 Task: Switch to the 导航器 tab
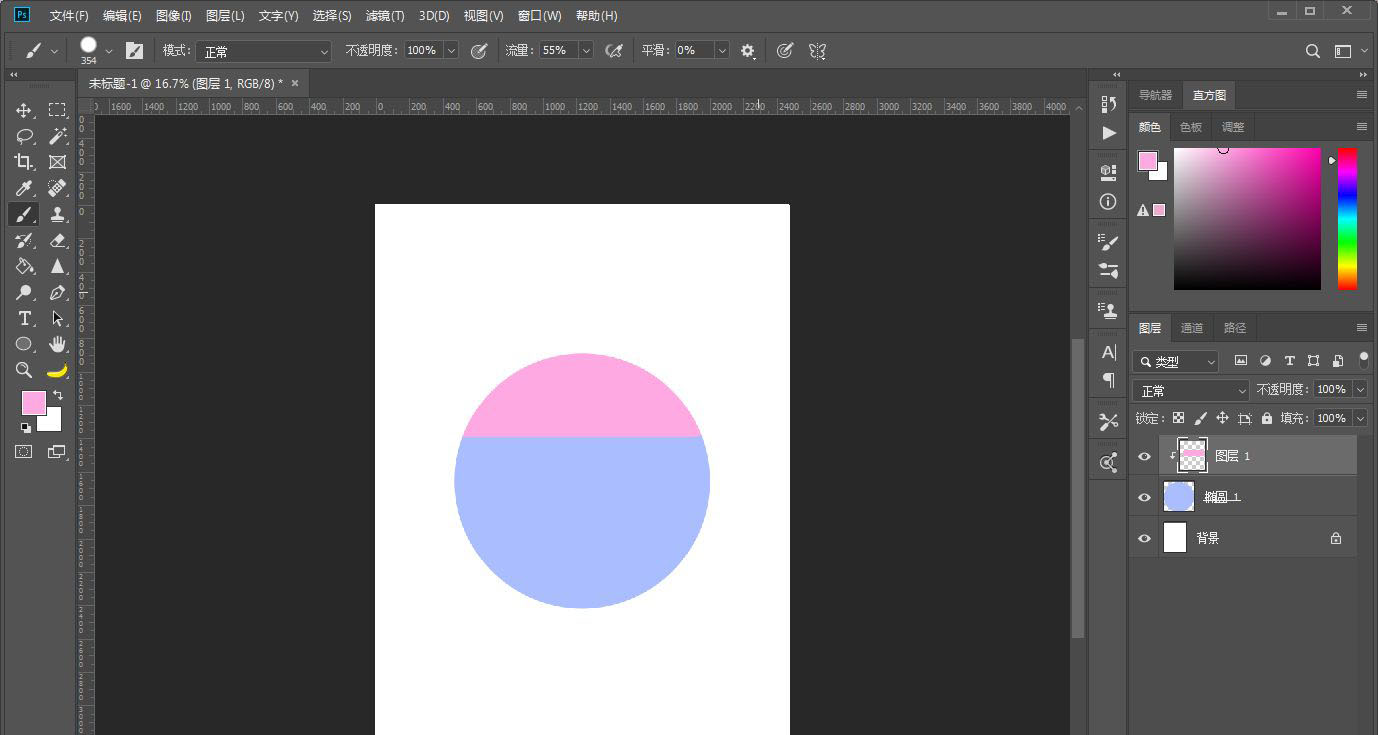pyautogui.click(x=1155, y=95)
